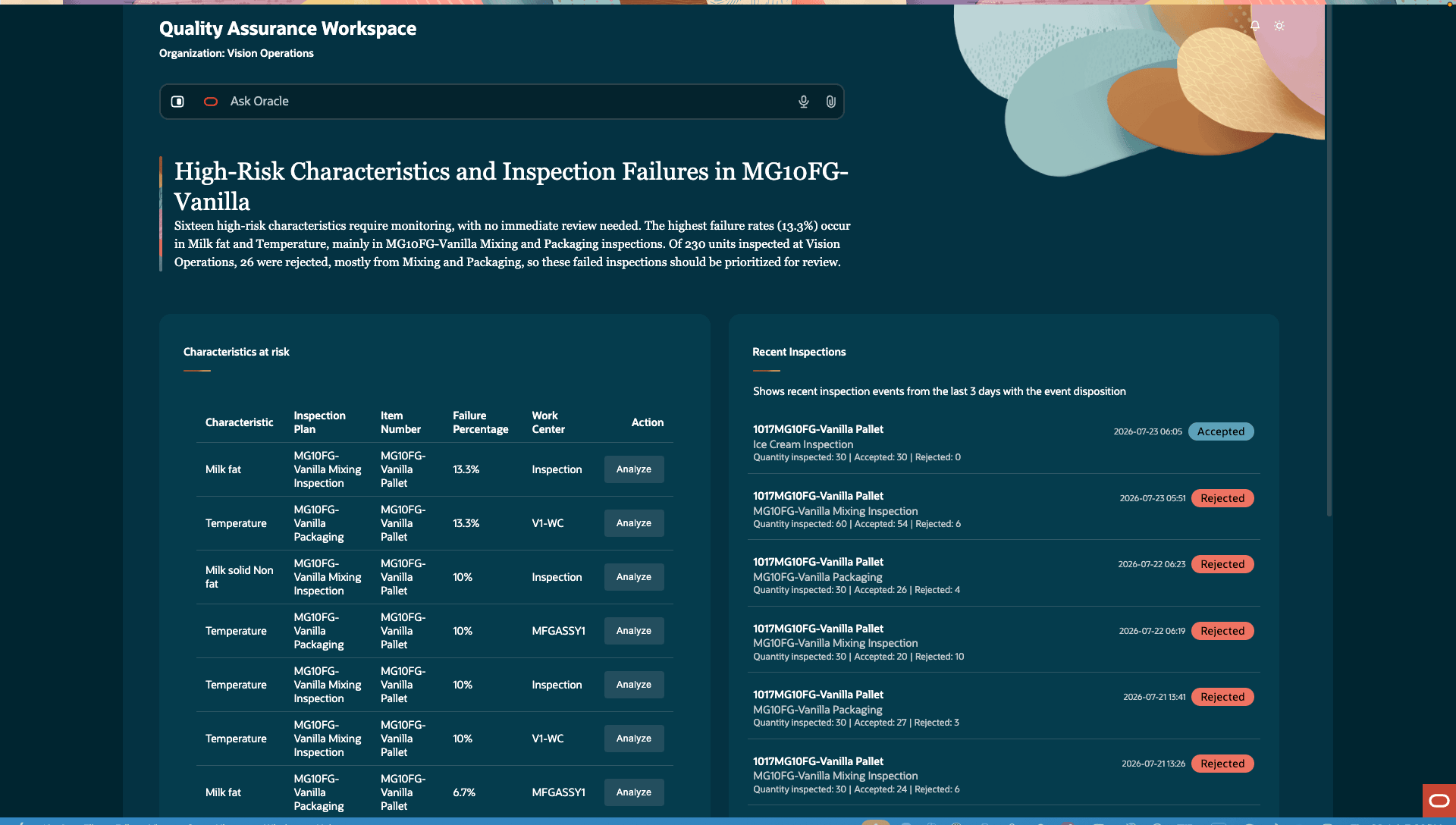Click the Characteristic column header

[x=239, y=422]
